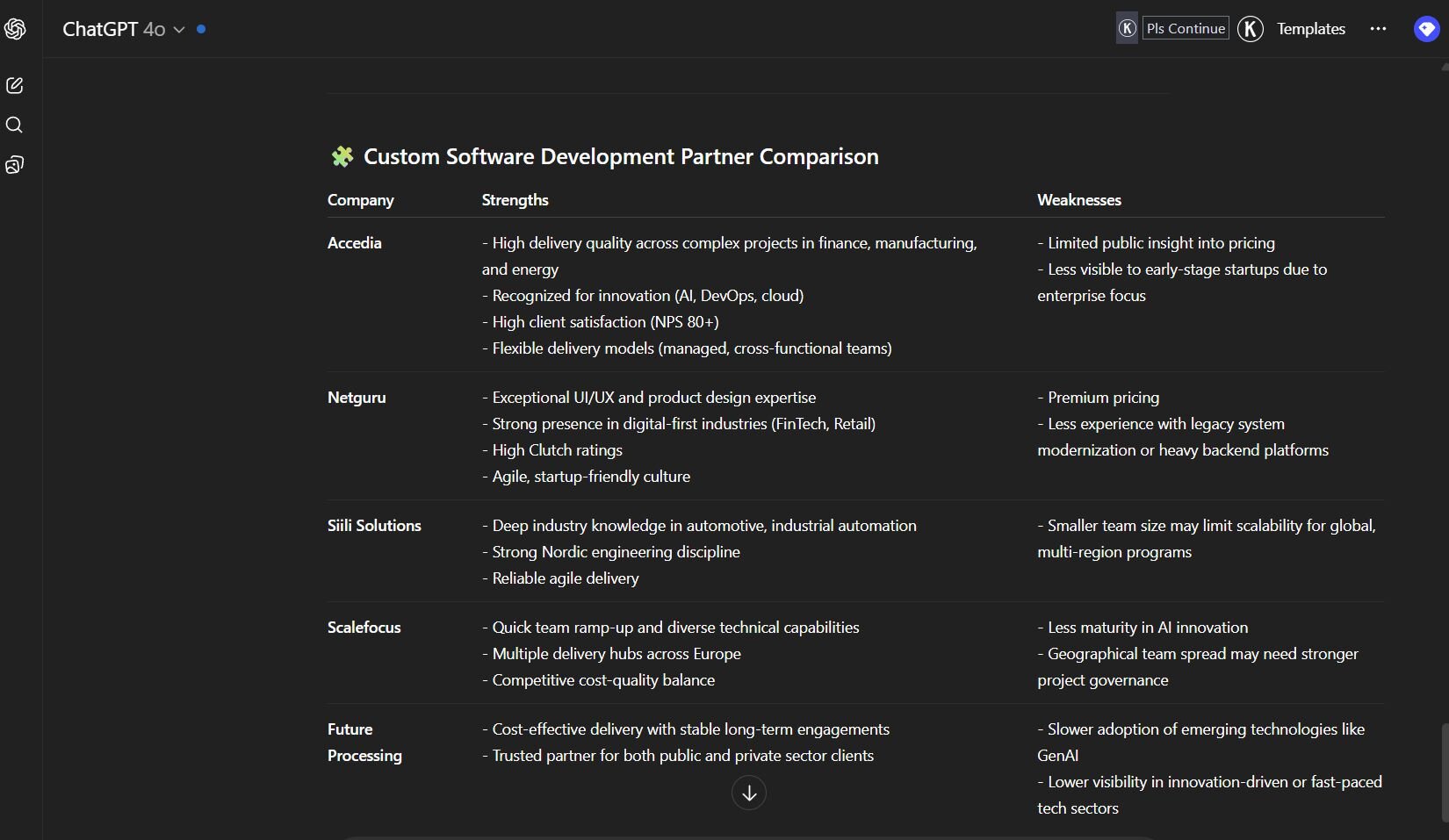Click the Weaknesses column header

(1079, 200)
